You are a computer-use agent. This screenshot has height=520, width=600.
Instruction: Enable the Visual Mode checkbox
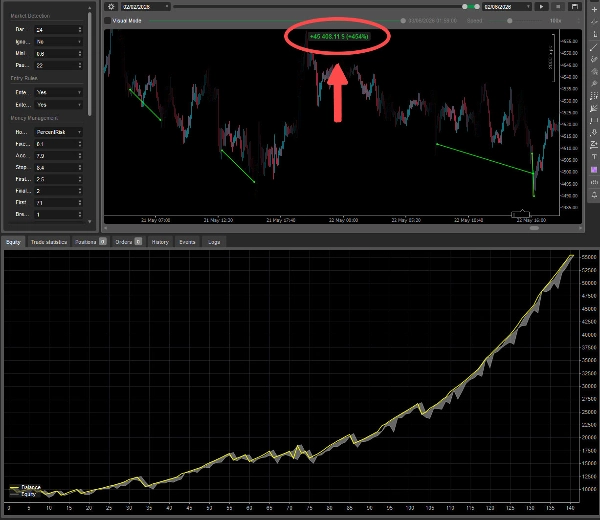click(x=108, y=20)
